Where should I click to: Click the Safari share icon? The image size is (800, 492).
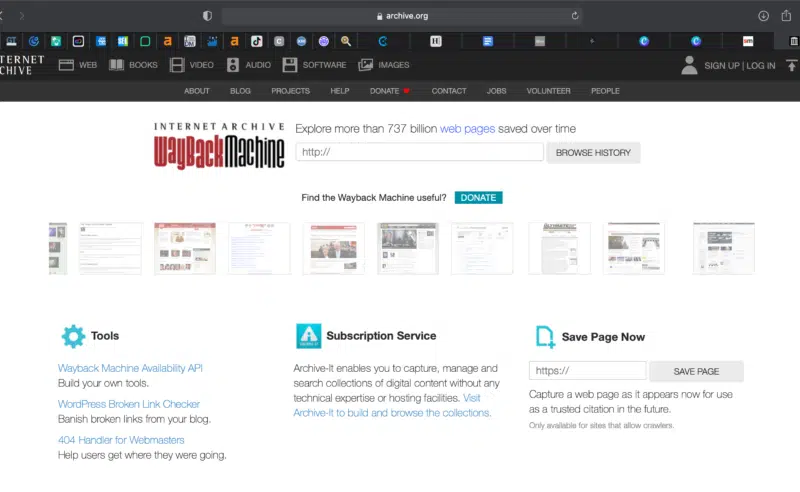(786, 15)
